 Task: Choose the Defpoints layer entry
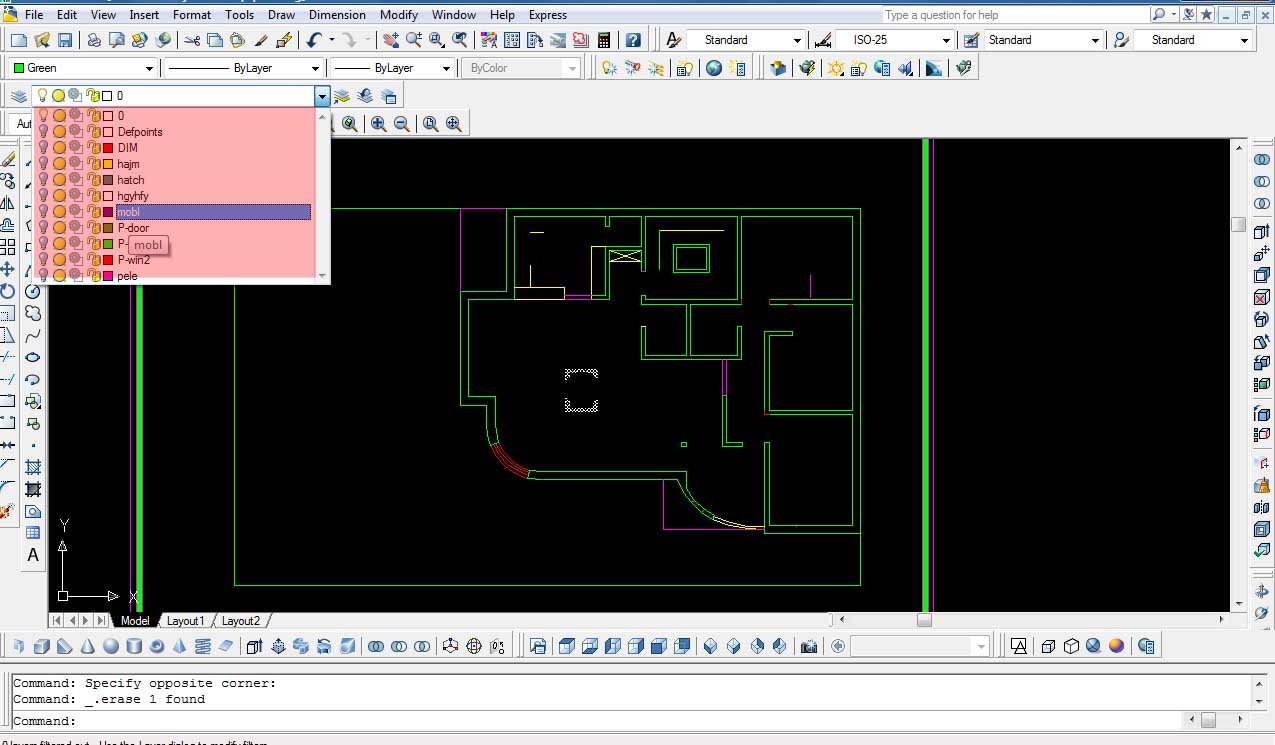[x=139, y=132]
